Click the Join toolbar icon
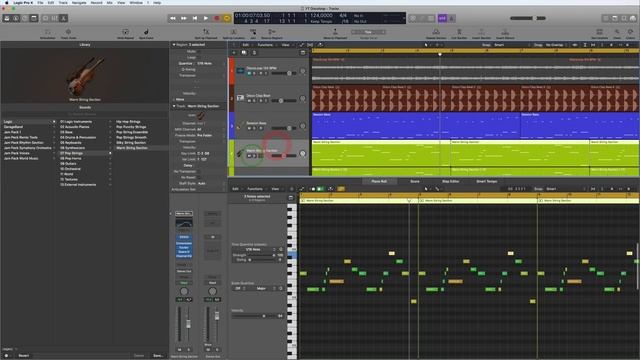 253,33
